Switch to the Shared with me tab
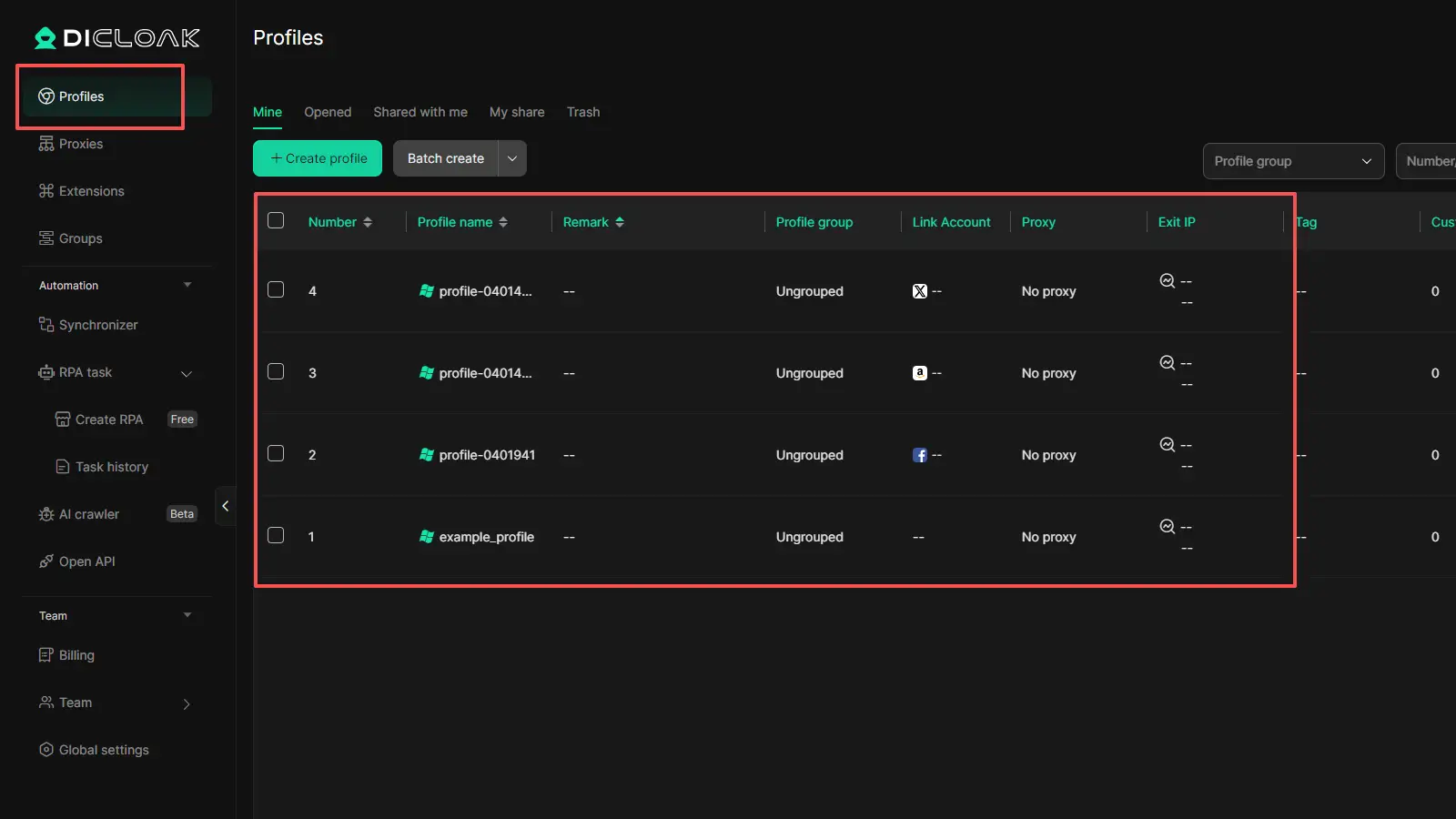Image resolution: width=1456 pixels, height=819 pixels. [x=420, y=112]
